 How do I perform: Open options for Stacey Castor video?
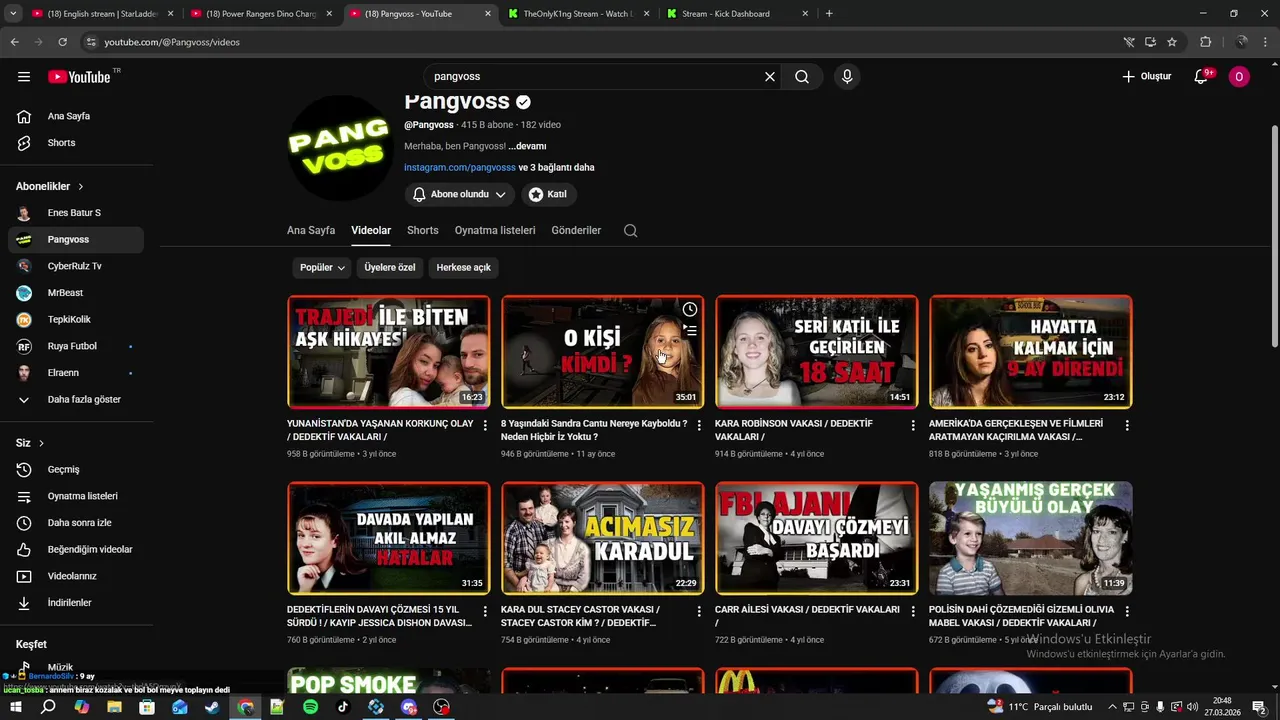pos(699,611)
